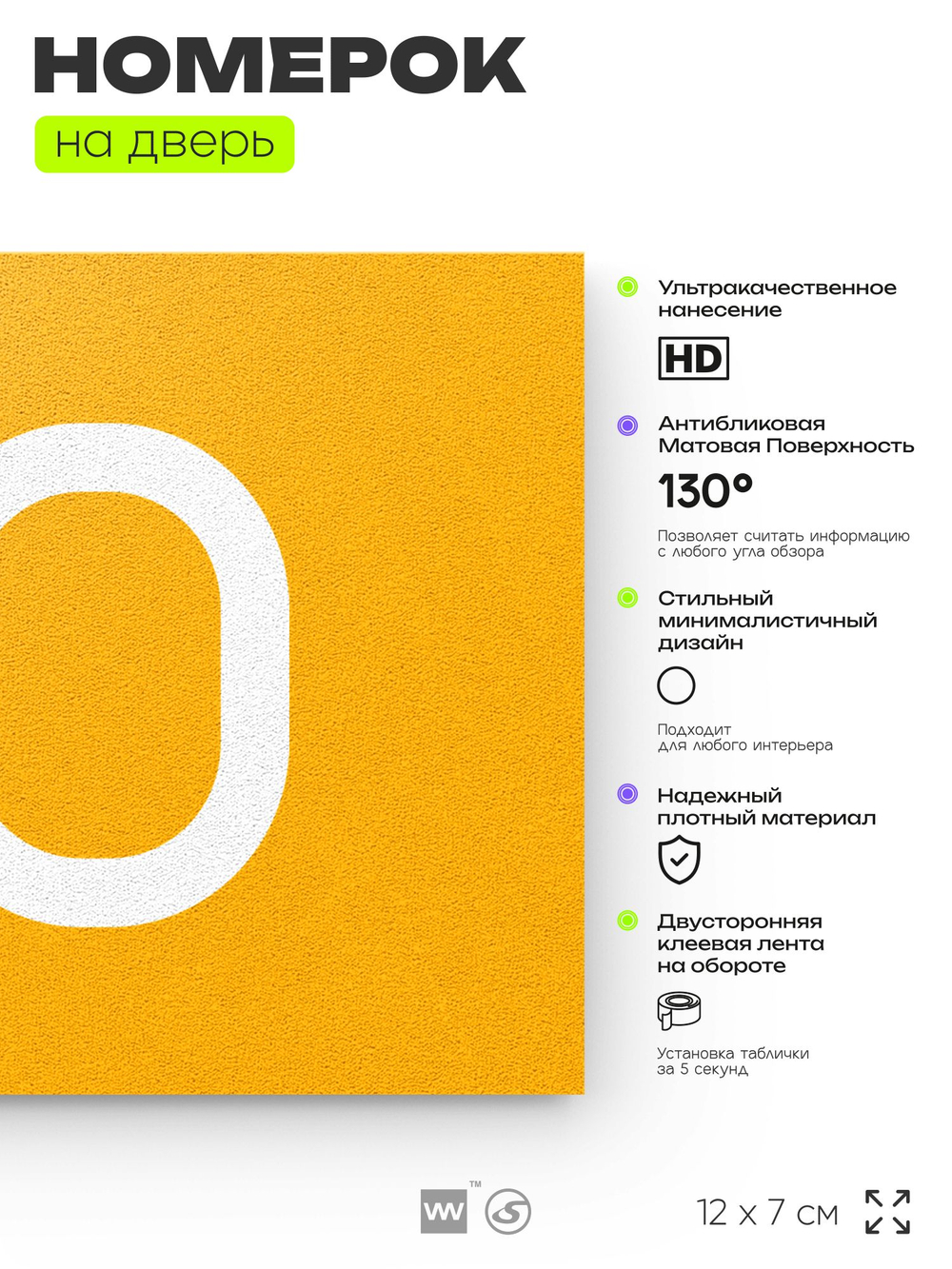This screenshot has height=1269, width=952.
Task: Click the green 'на дверь' badge
Action: click(165, 144)
